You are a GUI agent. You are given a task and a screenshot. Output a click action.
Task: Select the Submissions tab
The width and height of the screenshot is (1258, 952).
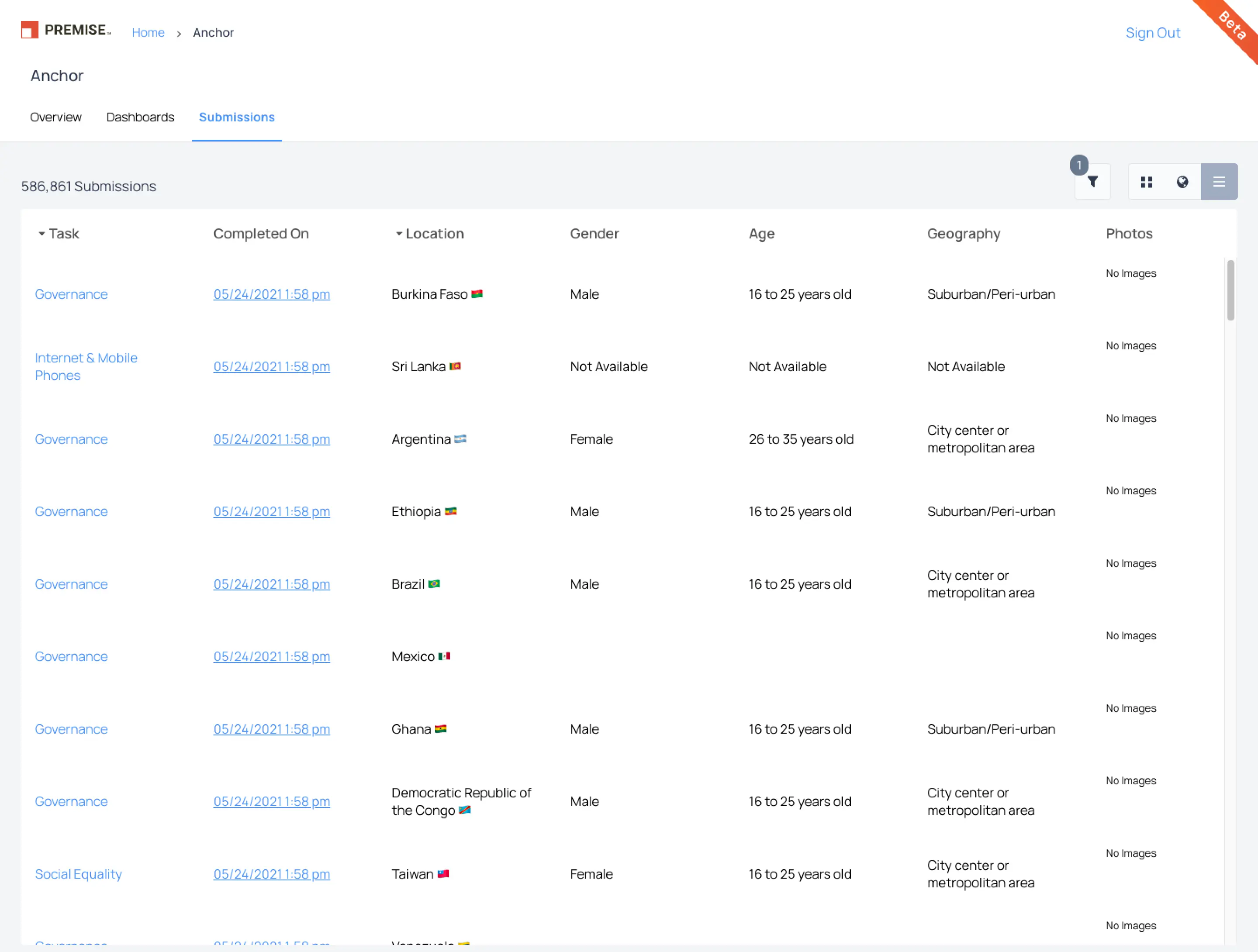click(x=237, y=117)
